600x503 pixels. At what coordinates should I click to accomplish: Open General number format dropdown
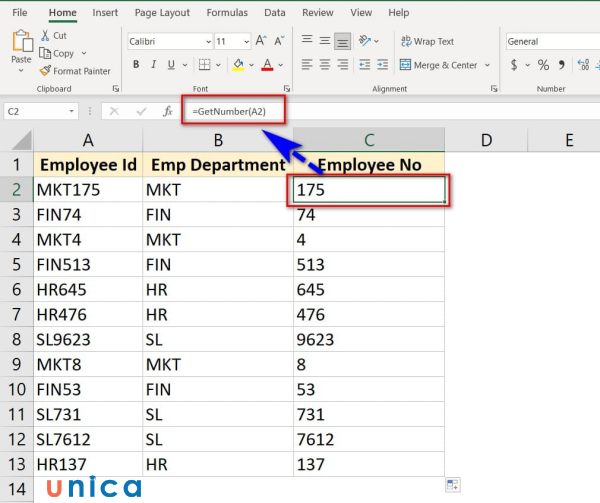coord(553,41)
